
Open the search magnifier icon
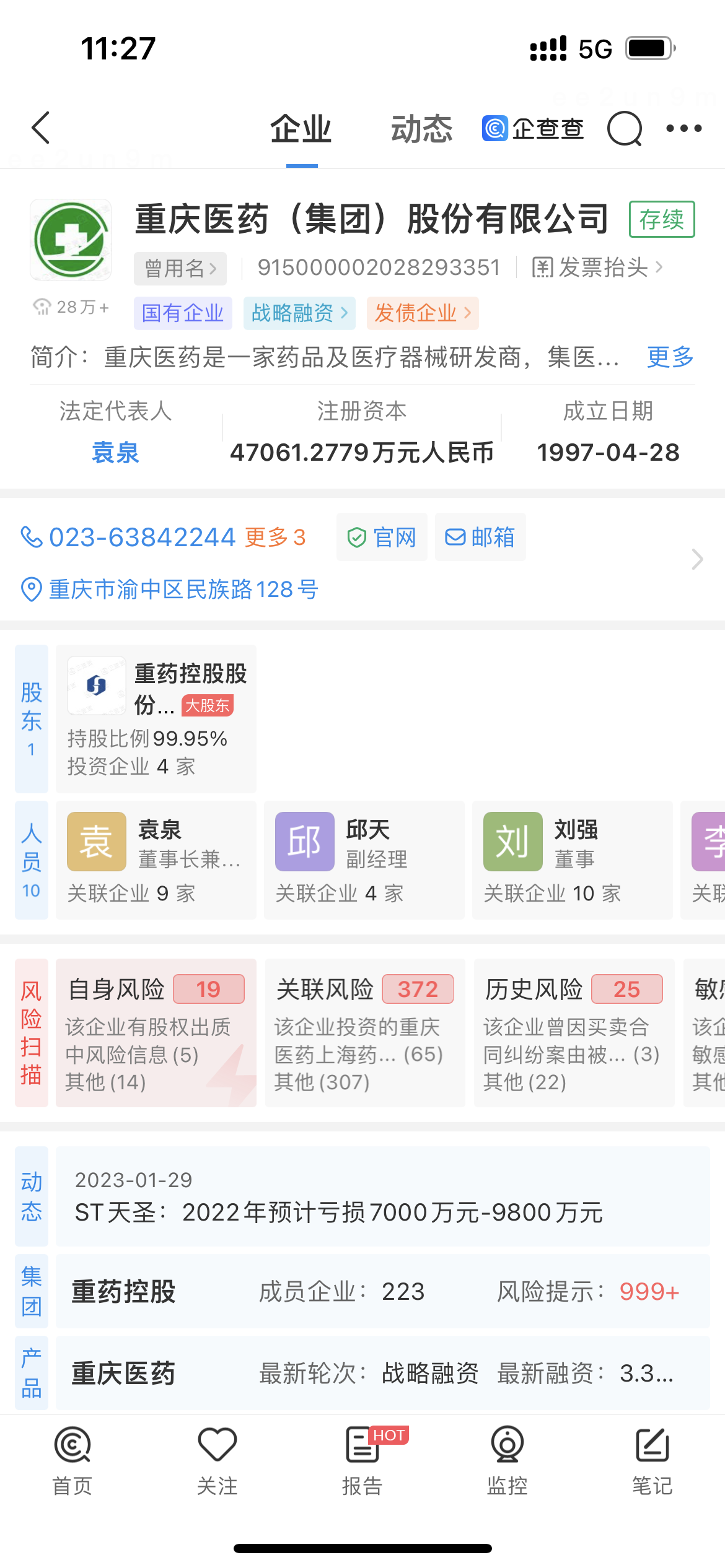[624, 129]
